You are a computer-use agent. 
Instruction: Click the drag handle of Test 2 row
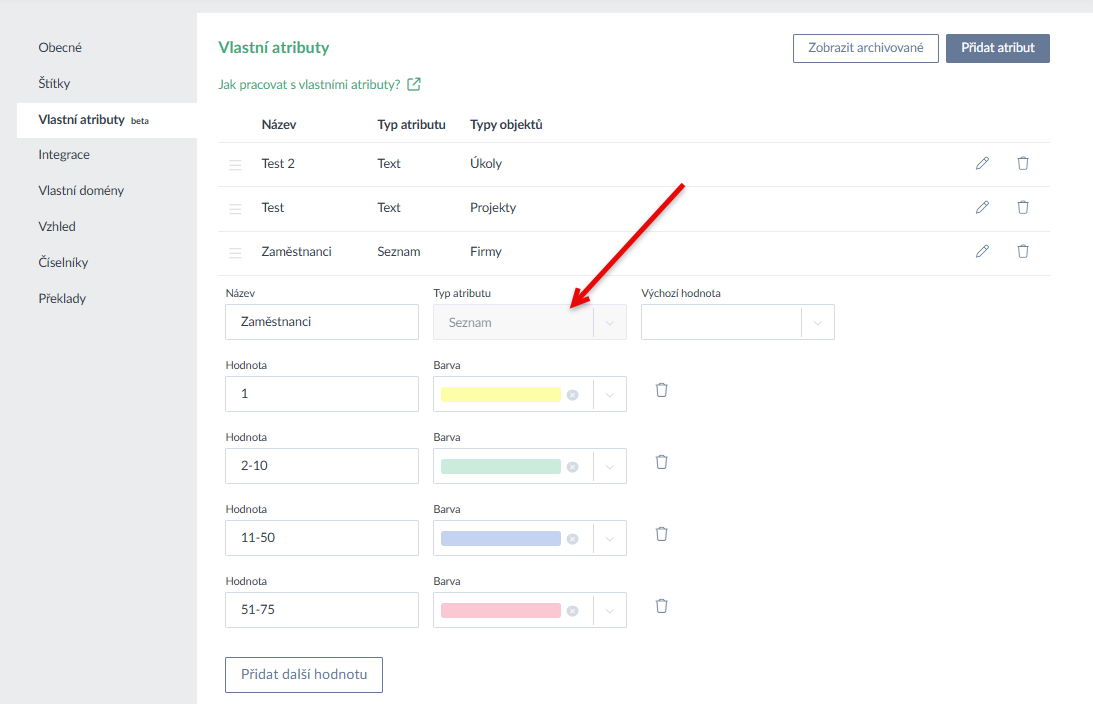click(x=235, y=165)
